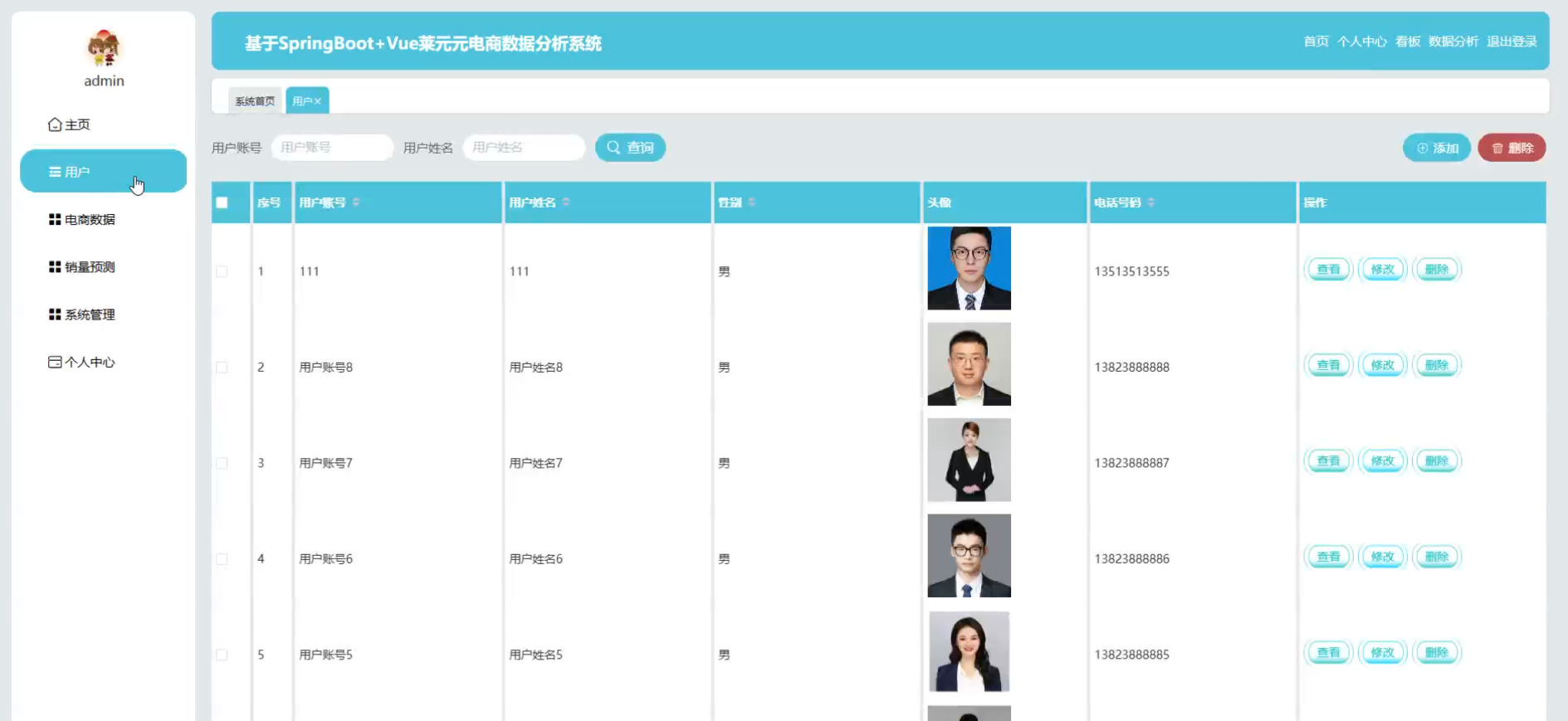Click 查看 for 用户账号5
Viewport: 1568px width, 721px height.
pyautogui.click(x=1328, y=653)
